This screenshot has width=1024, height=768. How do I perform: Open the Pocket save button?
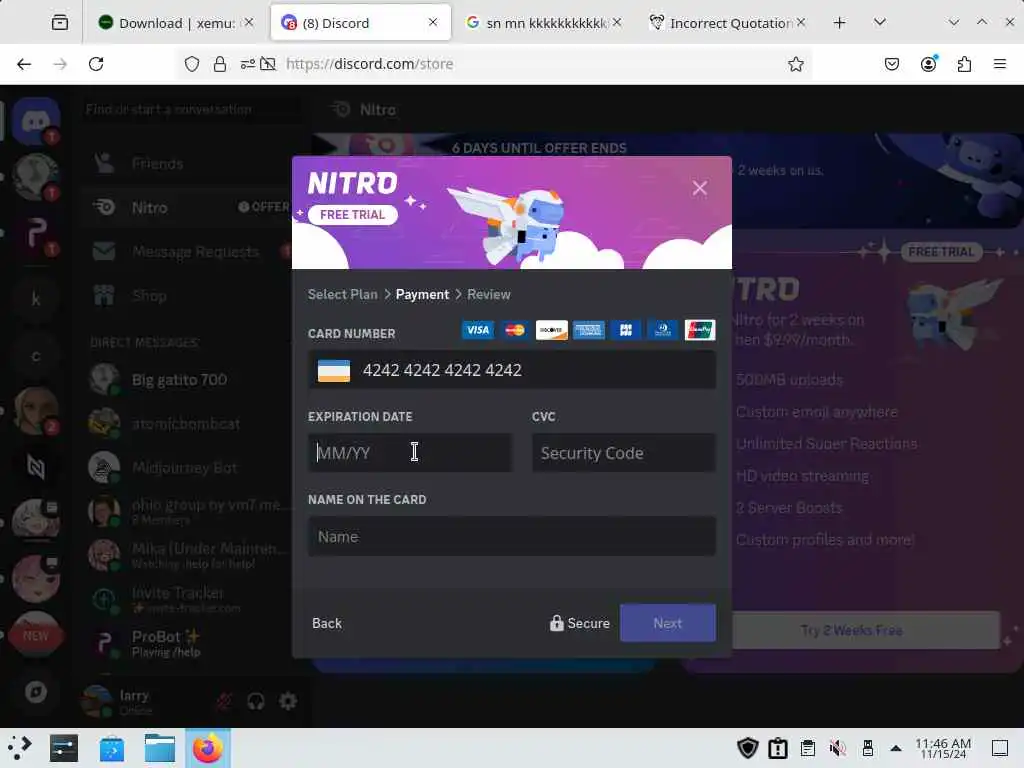[x=892, y=64]
